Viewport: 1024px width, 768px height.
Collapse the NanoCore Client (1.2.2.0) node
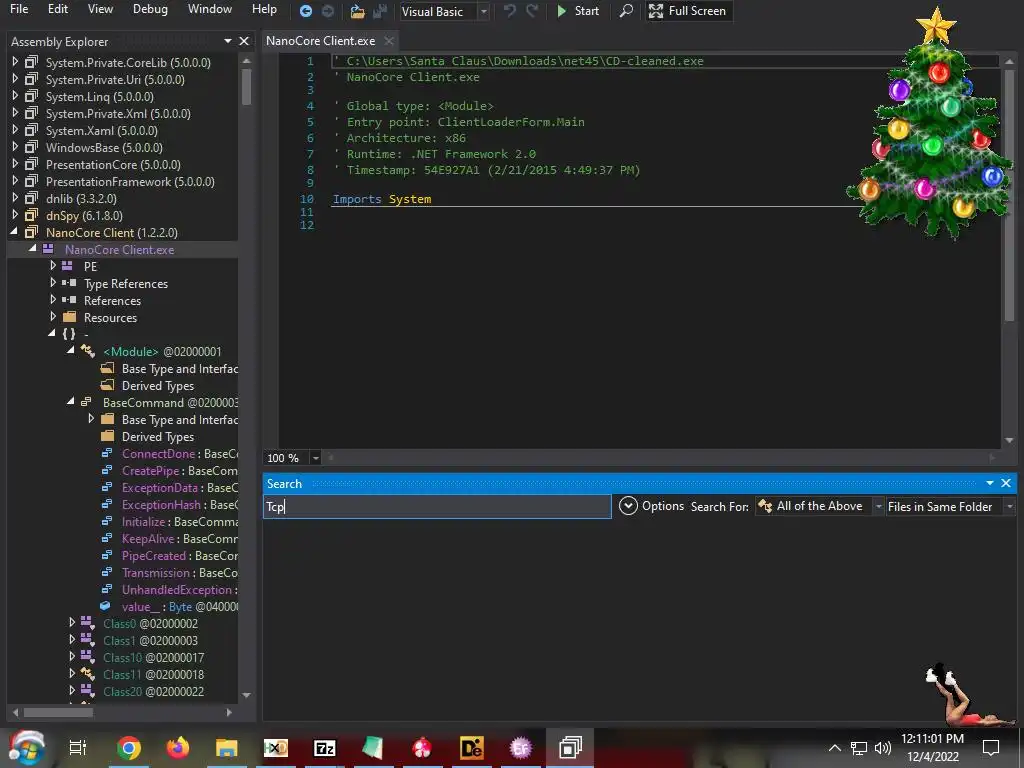pyautogui.click(x=14, y=232)
